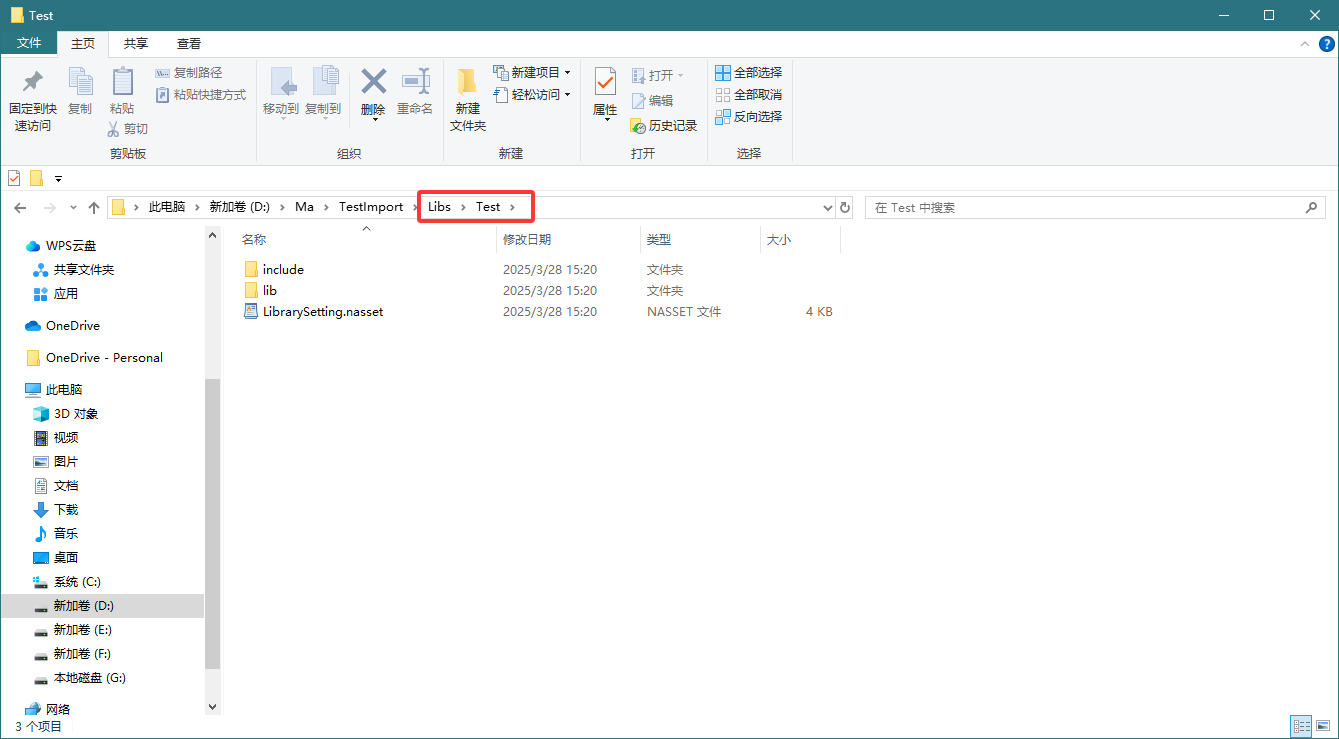Image resolution: width=1339 pixels, height=739 pixels.
Task: Click the Help question mark icon
Action: (x=1327, y=44)
